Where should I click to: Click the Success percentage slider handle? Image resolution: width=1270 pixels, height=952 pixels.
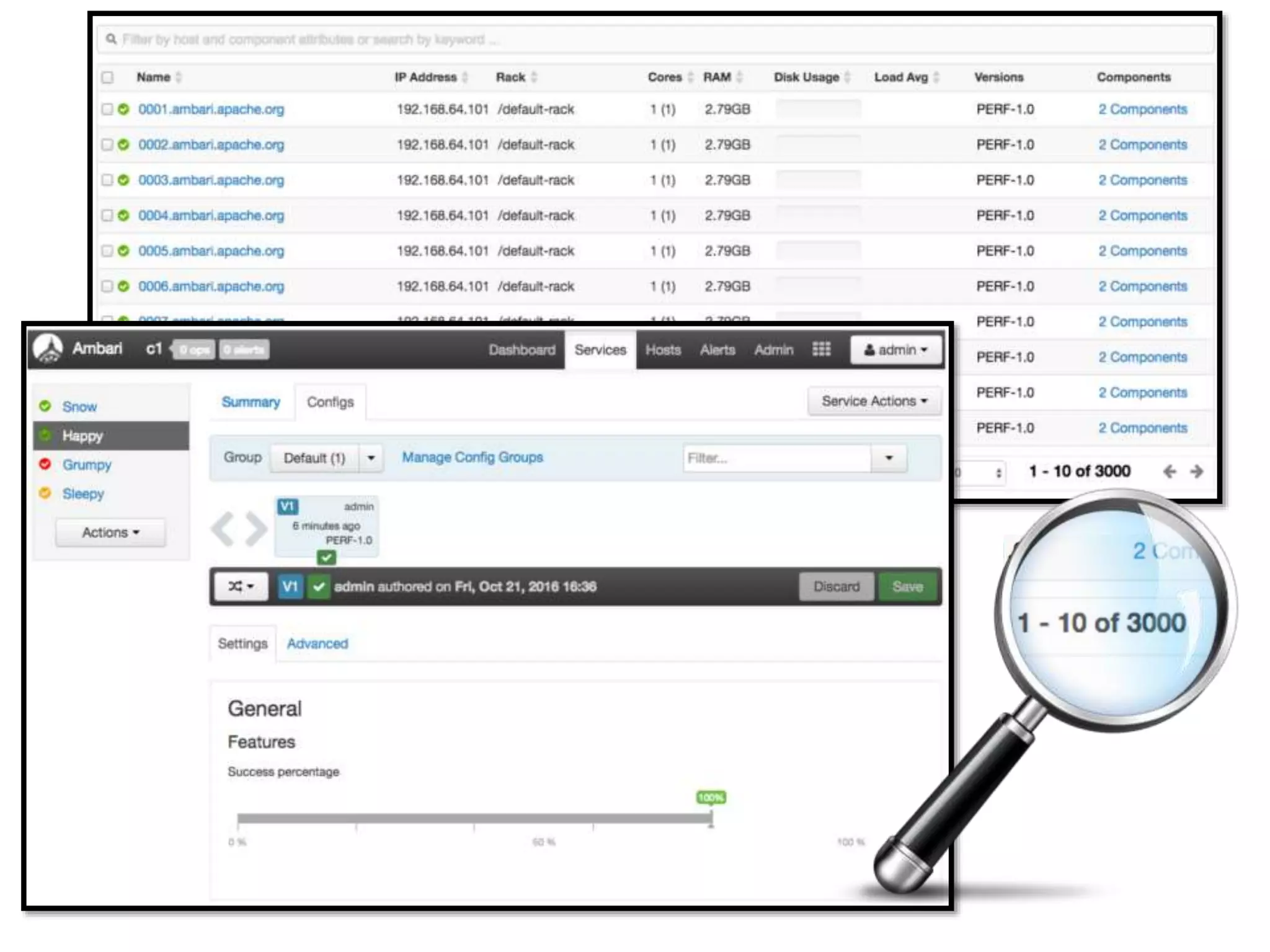tap(711, 818)
